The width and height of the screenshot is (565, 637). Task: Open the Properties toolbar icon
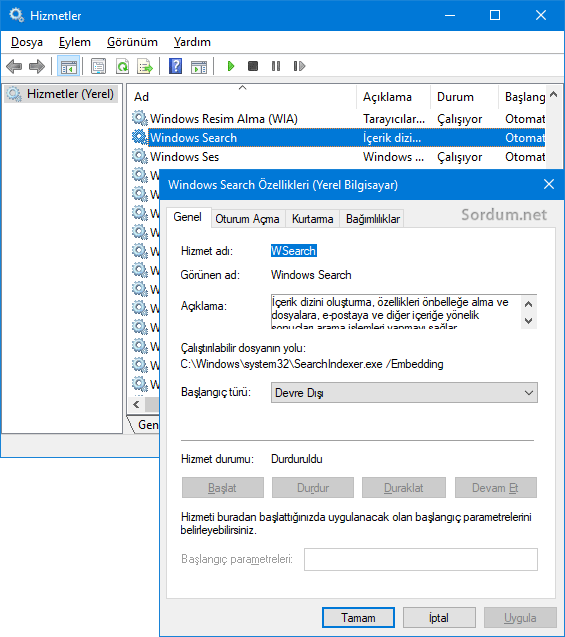point(98,66)
